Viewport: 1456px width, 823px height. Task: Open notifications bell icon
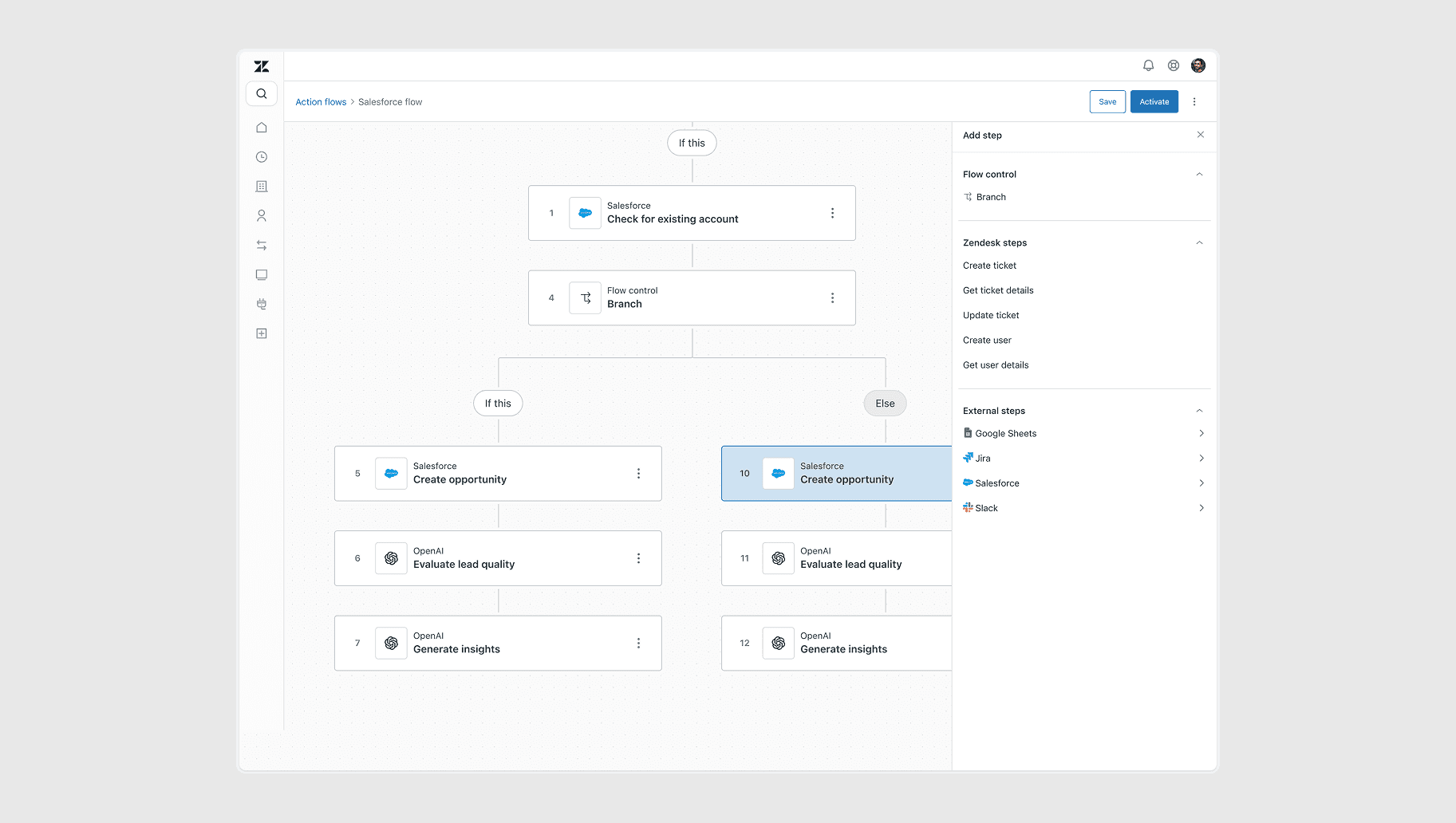(1149, 65)
